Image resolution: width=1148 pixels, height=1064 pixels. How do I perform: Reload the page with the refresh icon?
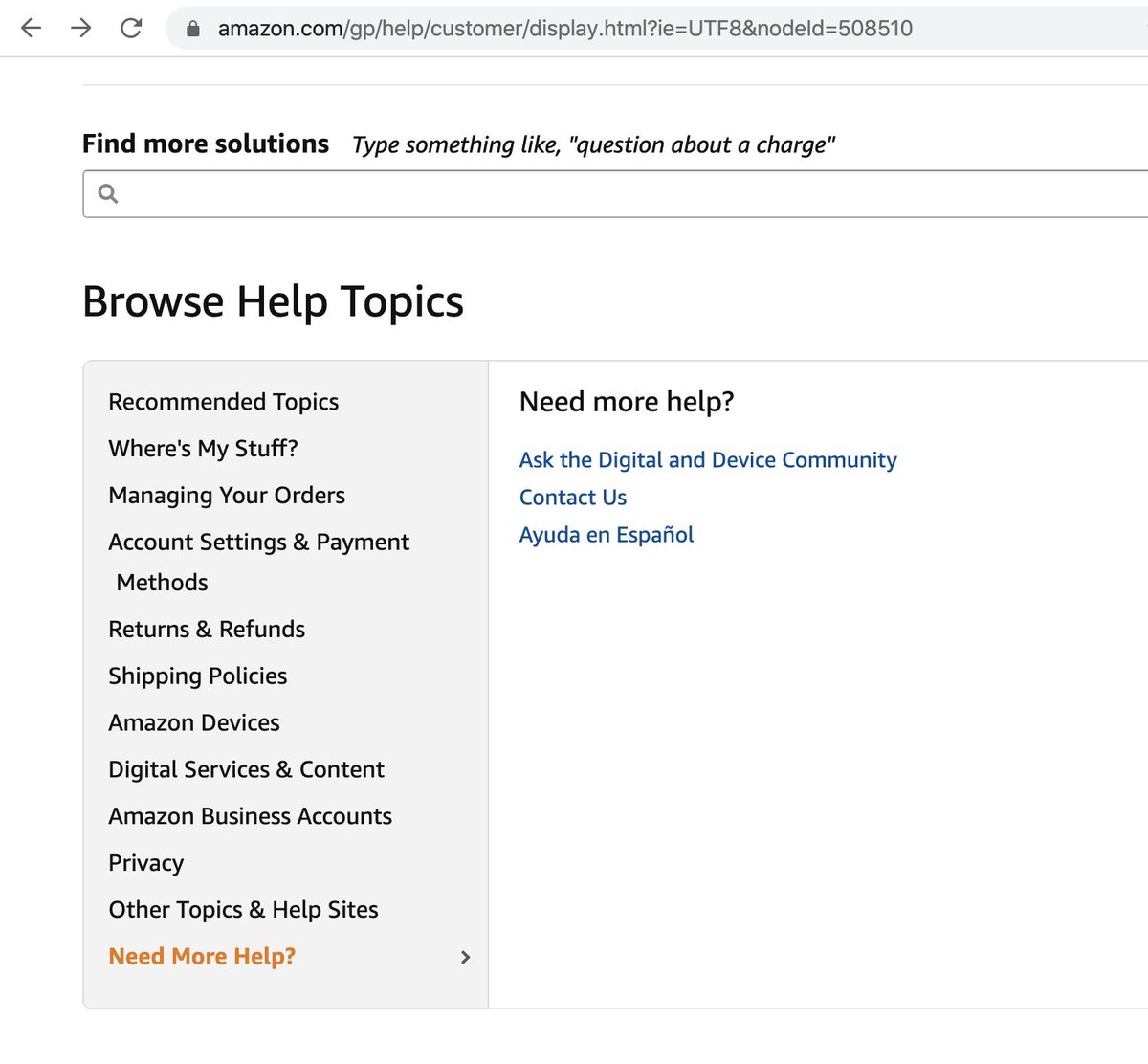point(131,28)
